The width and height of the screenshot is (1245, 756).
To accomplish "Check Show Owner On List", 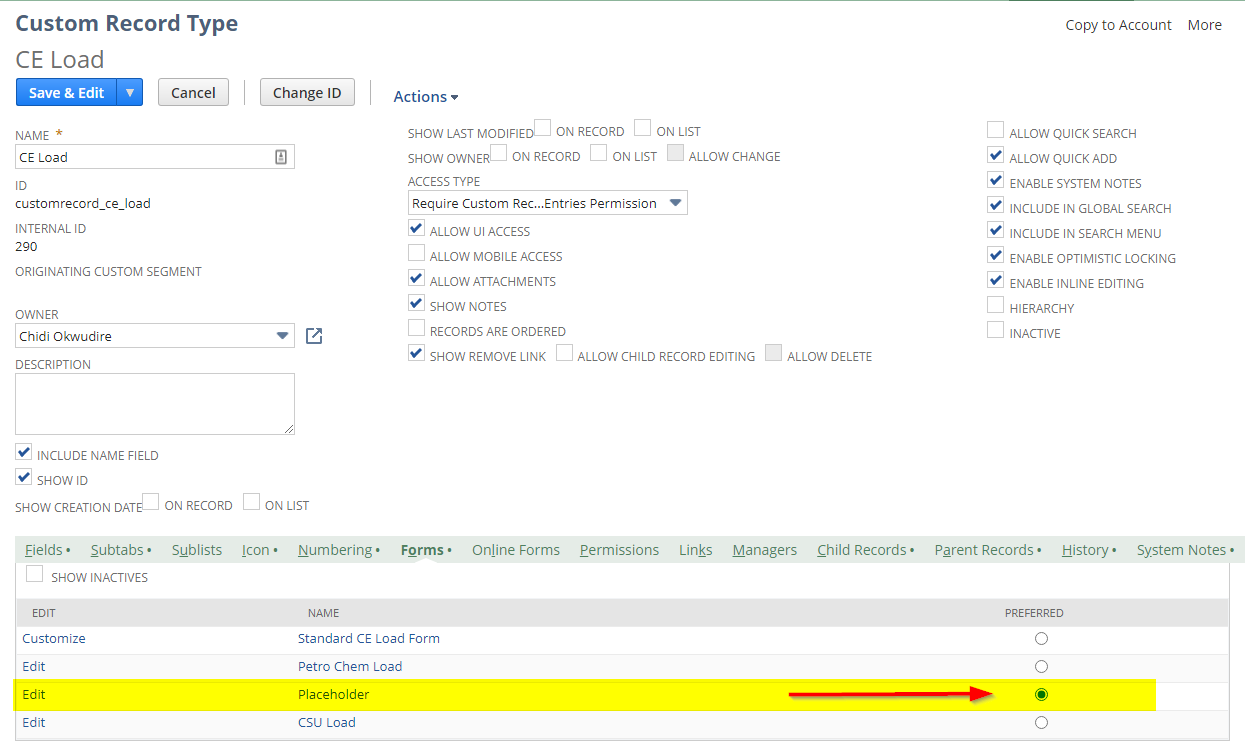I will pos(599,153).
